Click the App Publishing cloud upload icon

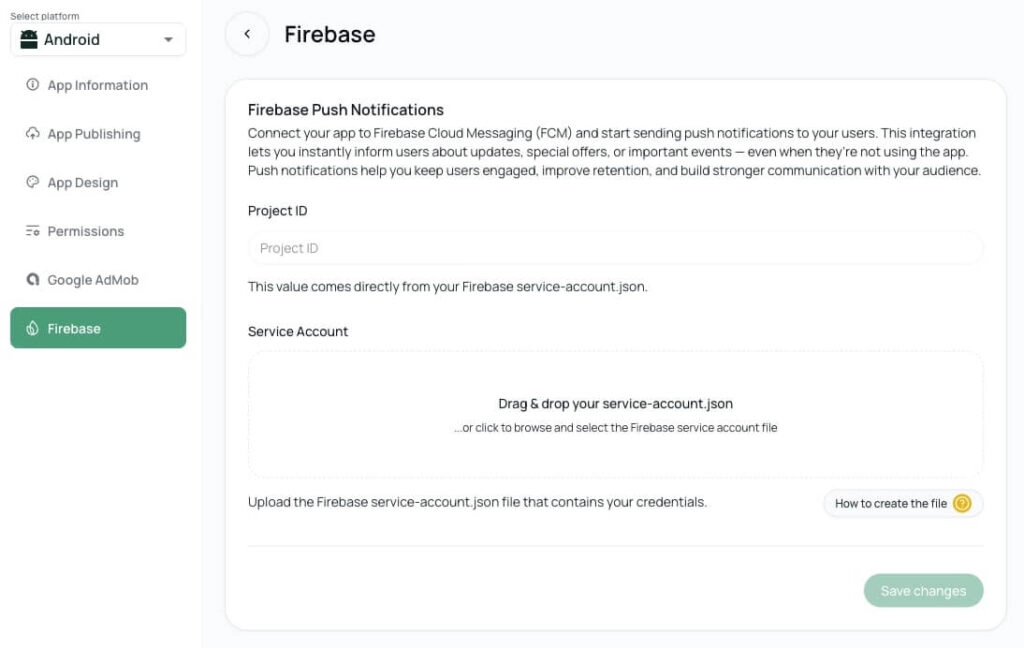pos(32,134)
